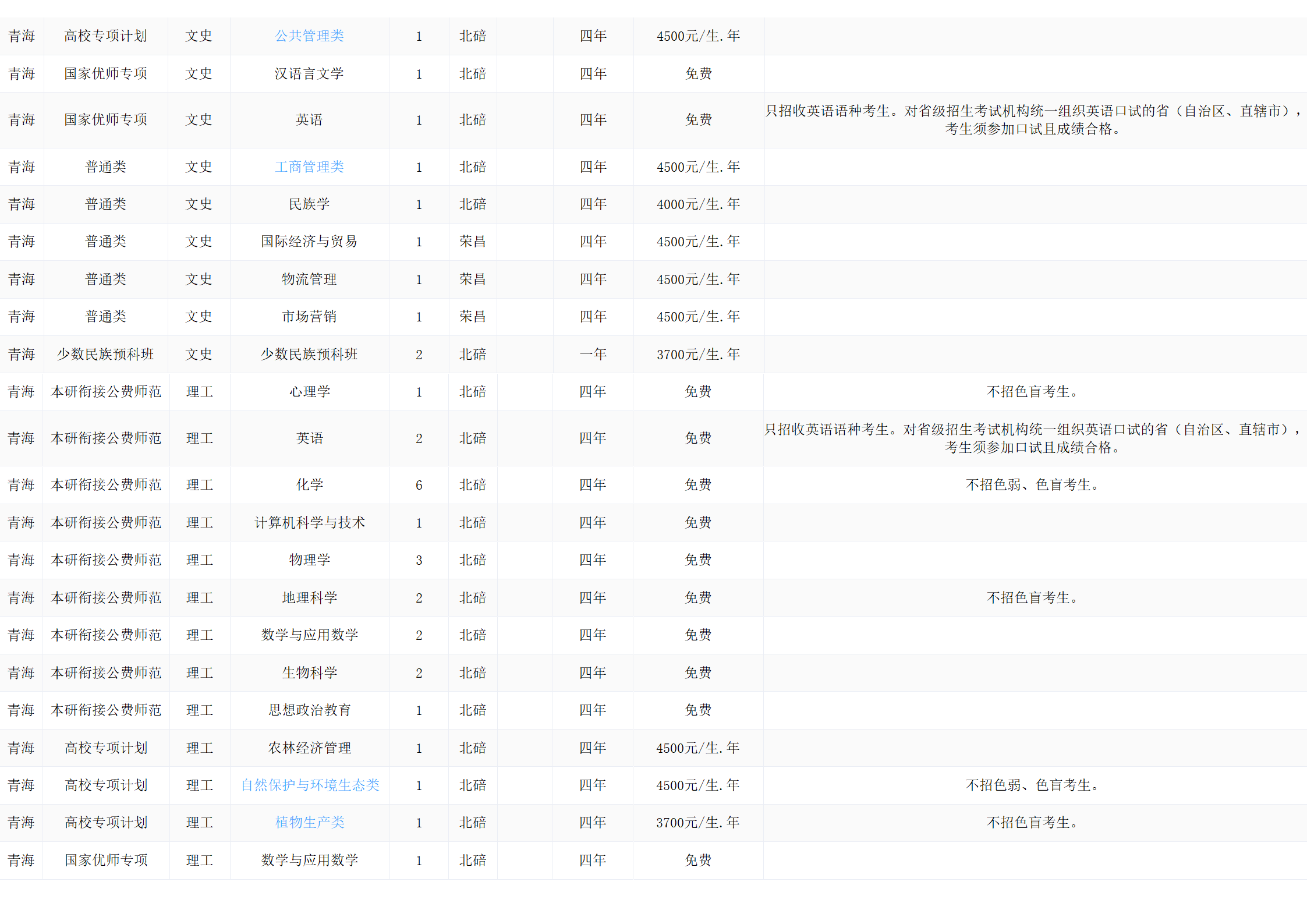Open the 公共管理类 link
This screenshot has width=1307, height=924.
[x=309, y=36]
